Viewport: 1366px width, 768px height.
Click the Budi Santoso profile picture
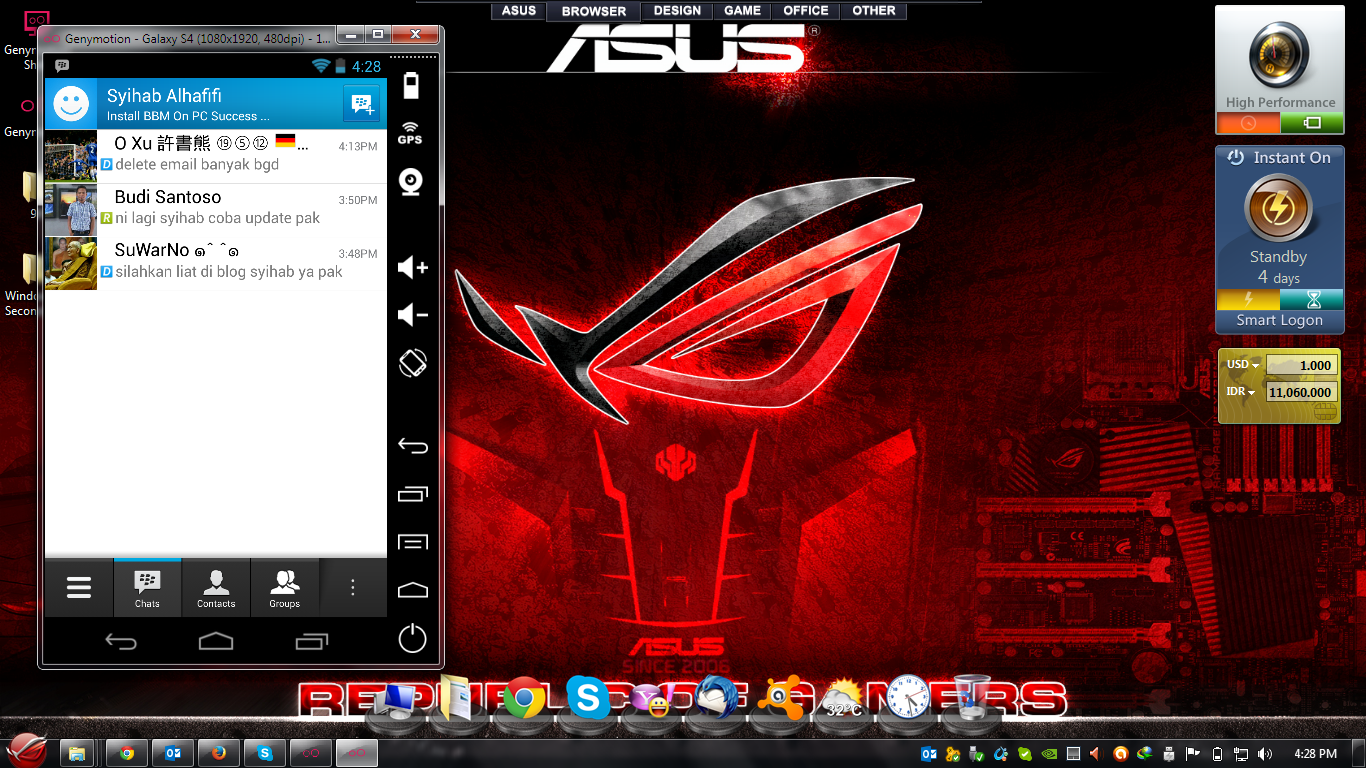click(71, 210)
